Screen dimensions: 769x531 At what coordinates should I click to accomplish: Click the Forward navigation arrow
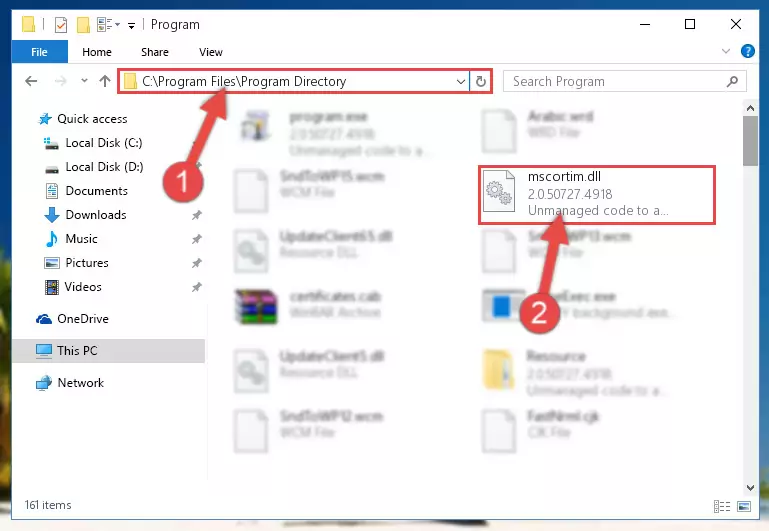(x=61, y=81)
